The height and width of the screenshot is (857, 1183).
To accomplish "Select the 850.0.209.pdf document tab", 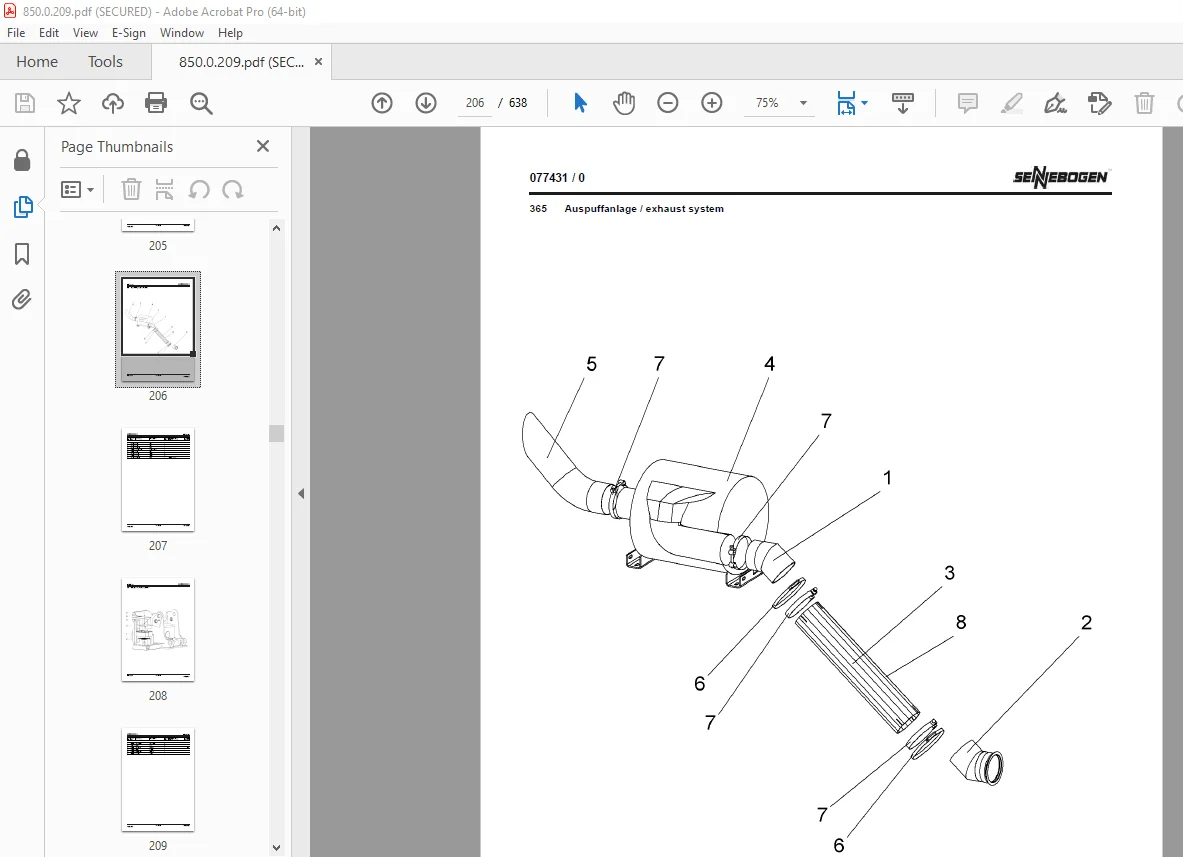I will [x=241, y=62].
